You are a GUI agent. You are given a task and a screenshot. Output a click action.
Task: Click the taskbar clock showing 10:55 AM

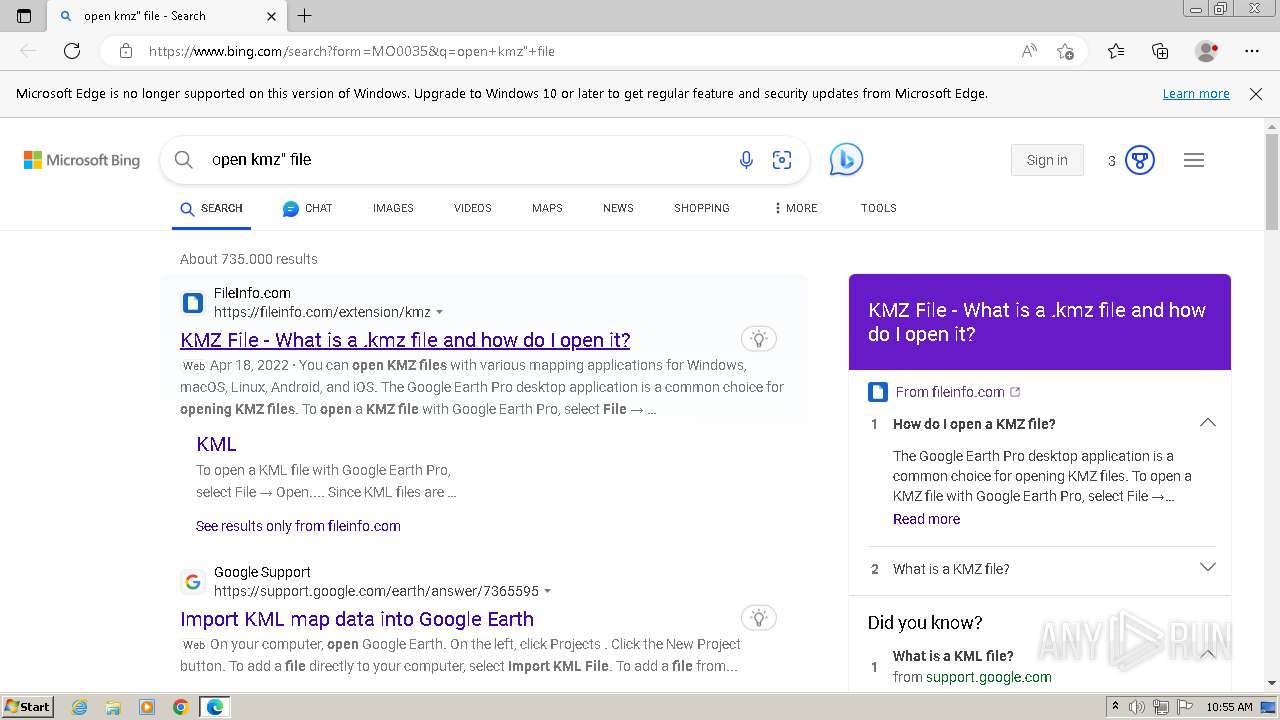pos(1229,707)
